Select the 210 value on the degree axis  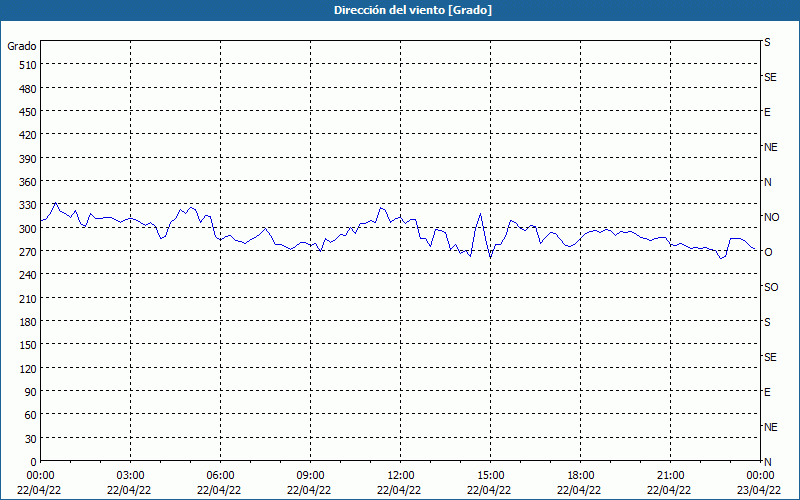28,299
